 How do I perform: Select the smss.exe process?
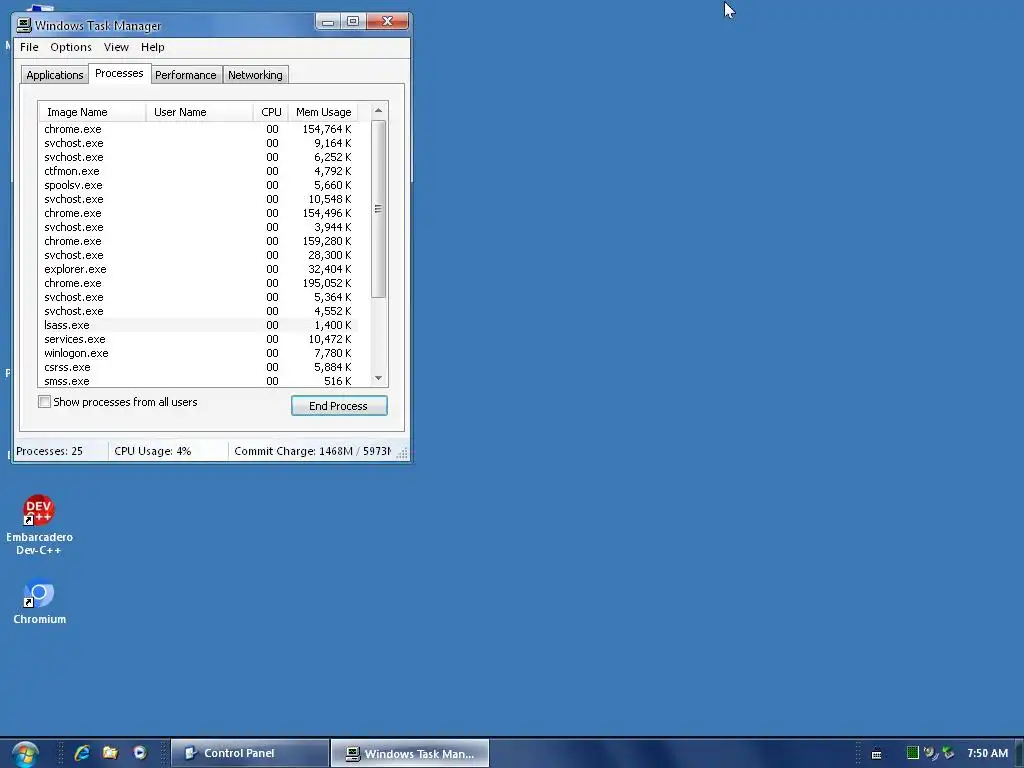(198, 381)
